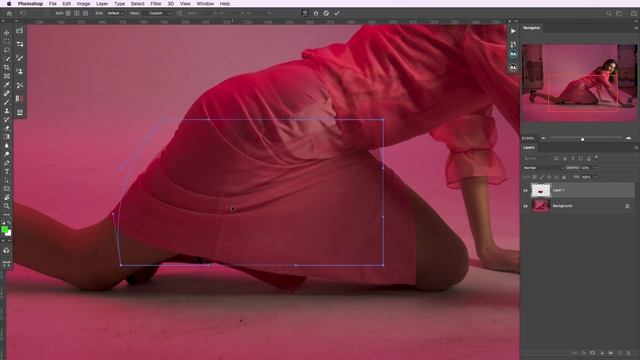640x360 pixels.
Task: Click the create new layer icon
Action: [620, 353]
